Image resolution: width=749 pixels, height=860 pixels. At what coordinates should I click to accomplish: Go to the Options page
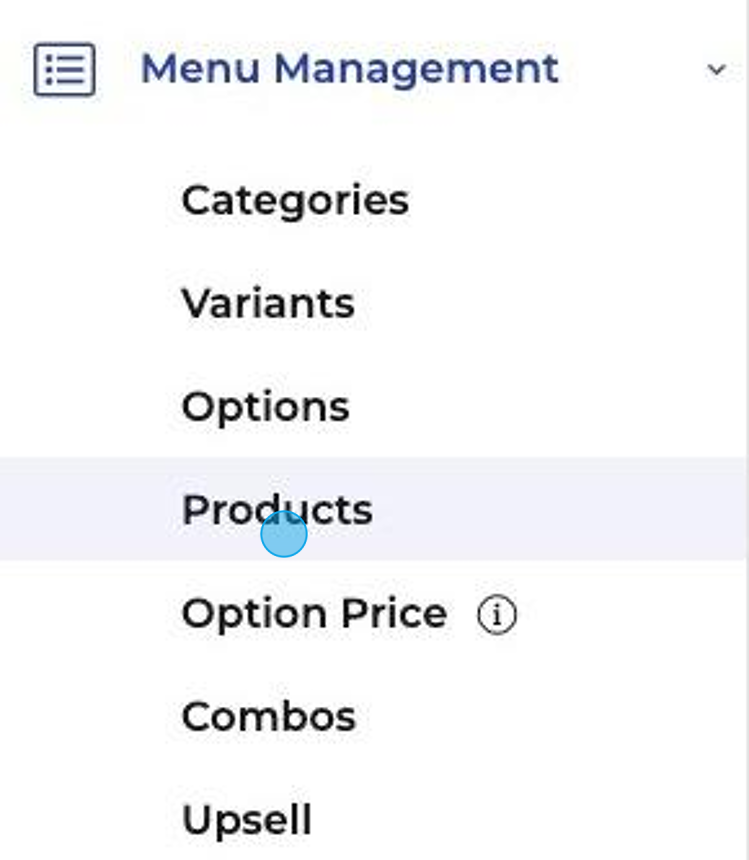pos(265,408)
